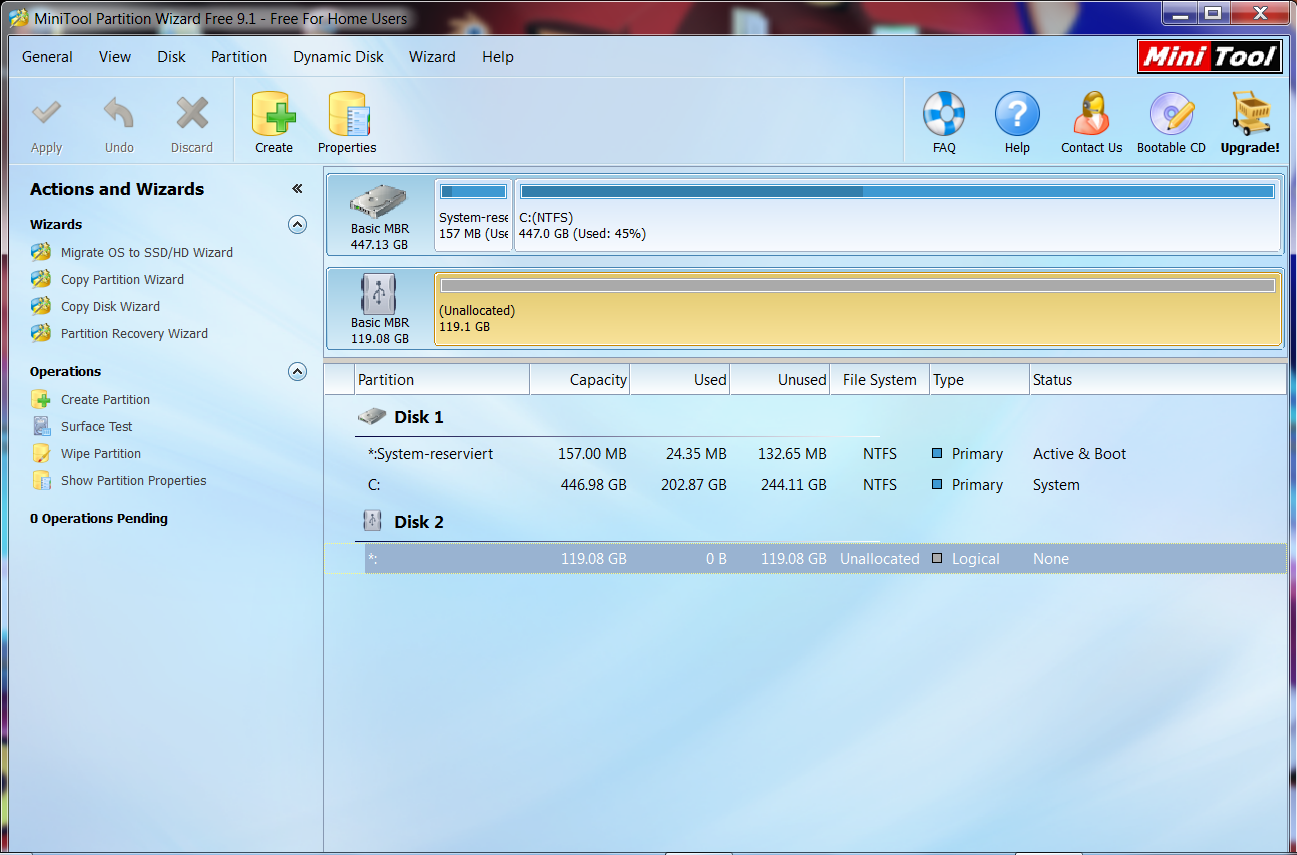Screen dimensions: 1297x855
Task: Select the System-reserved partition block in the disk map
Action: point(473,214)
